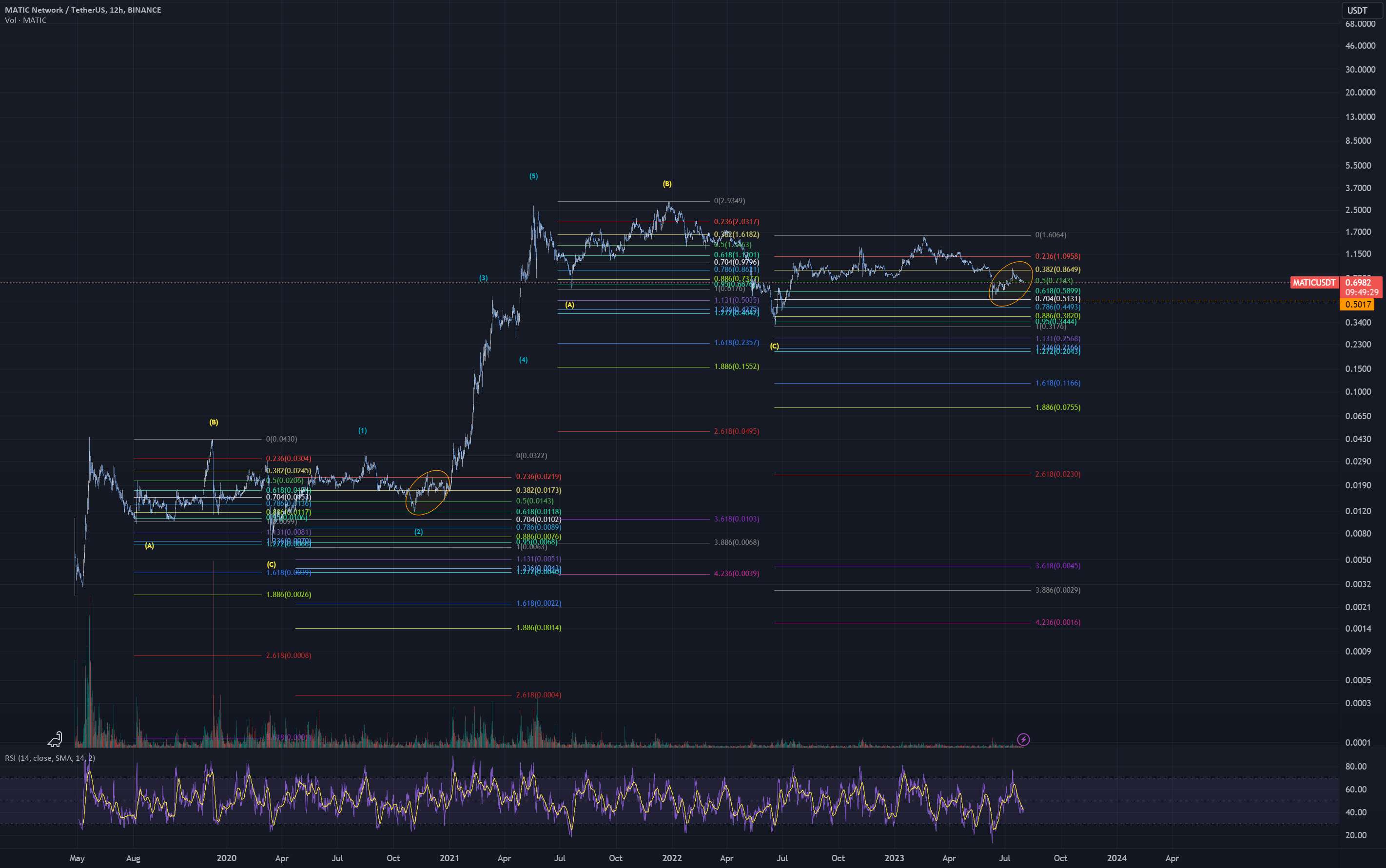
Task: Click the cyan (4) wave label
Action: click(x=523, y=360)
